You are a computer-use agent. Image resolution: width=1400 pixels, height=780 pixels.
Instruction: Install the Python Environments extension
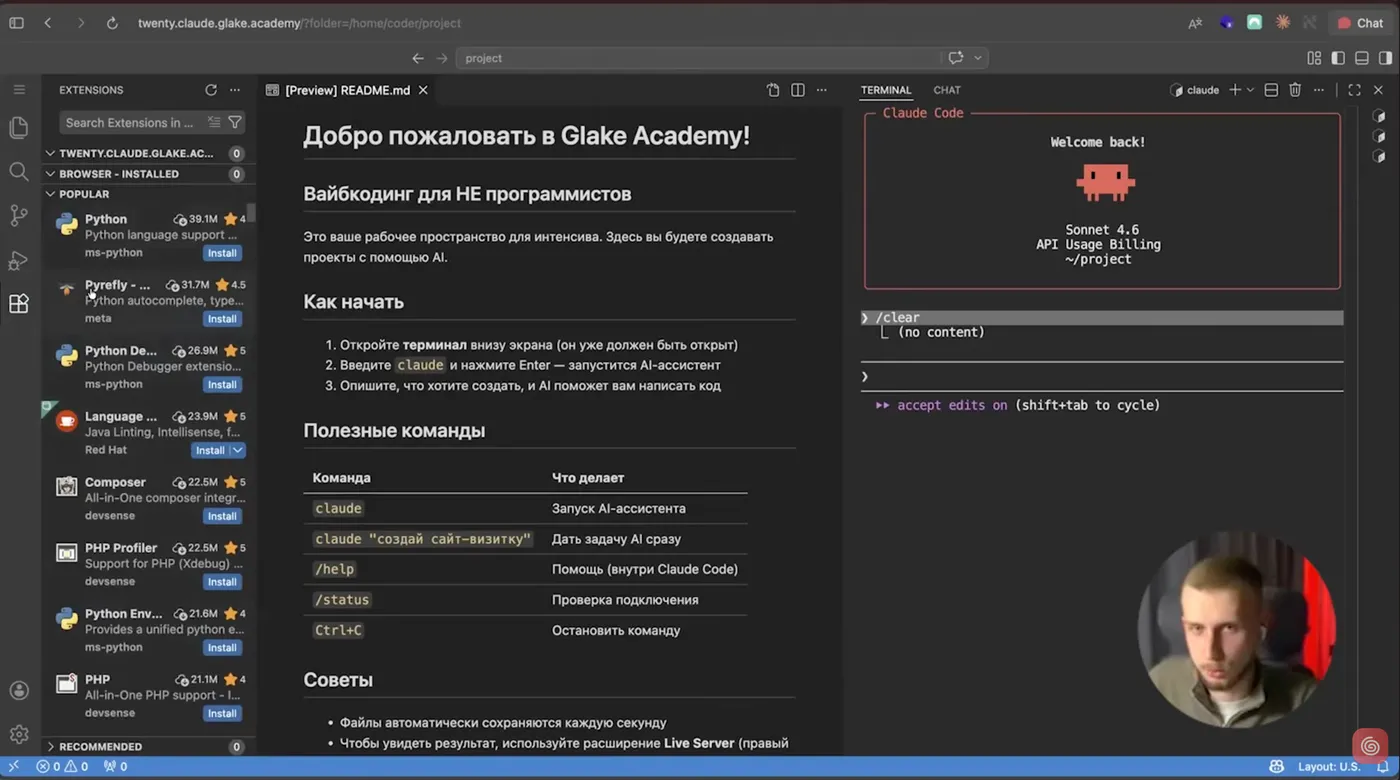pos(222,648)
